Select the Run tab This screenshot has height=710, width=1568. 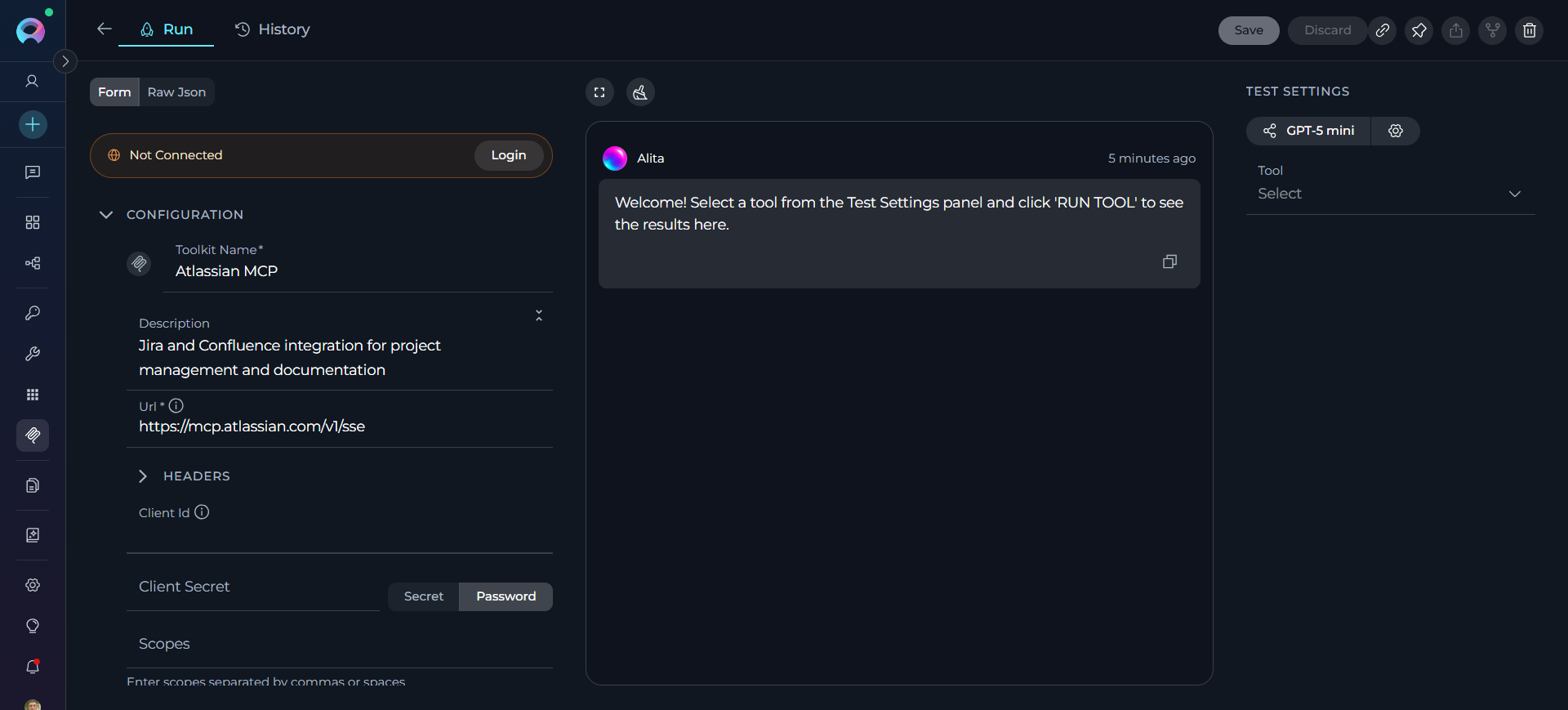pos(167,29)
